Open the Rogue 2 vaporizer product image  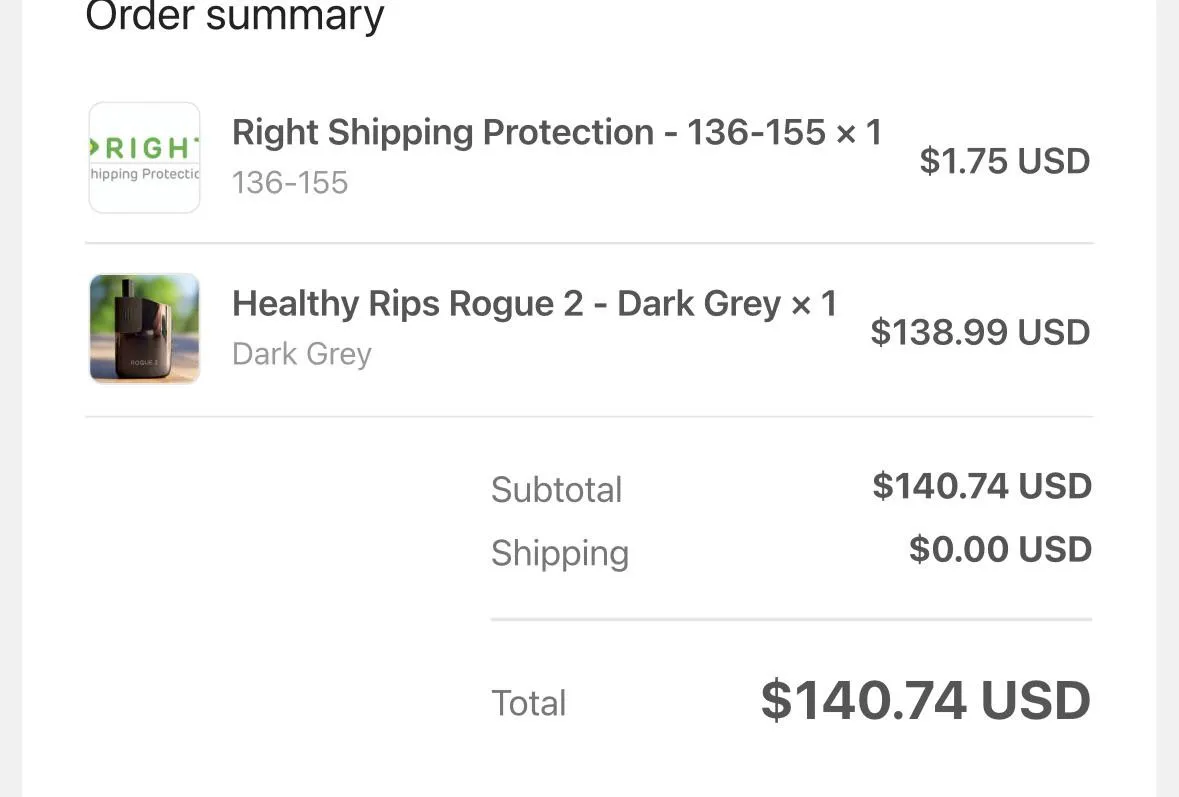coord(144,328)
